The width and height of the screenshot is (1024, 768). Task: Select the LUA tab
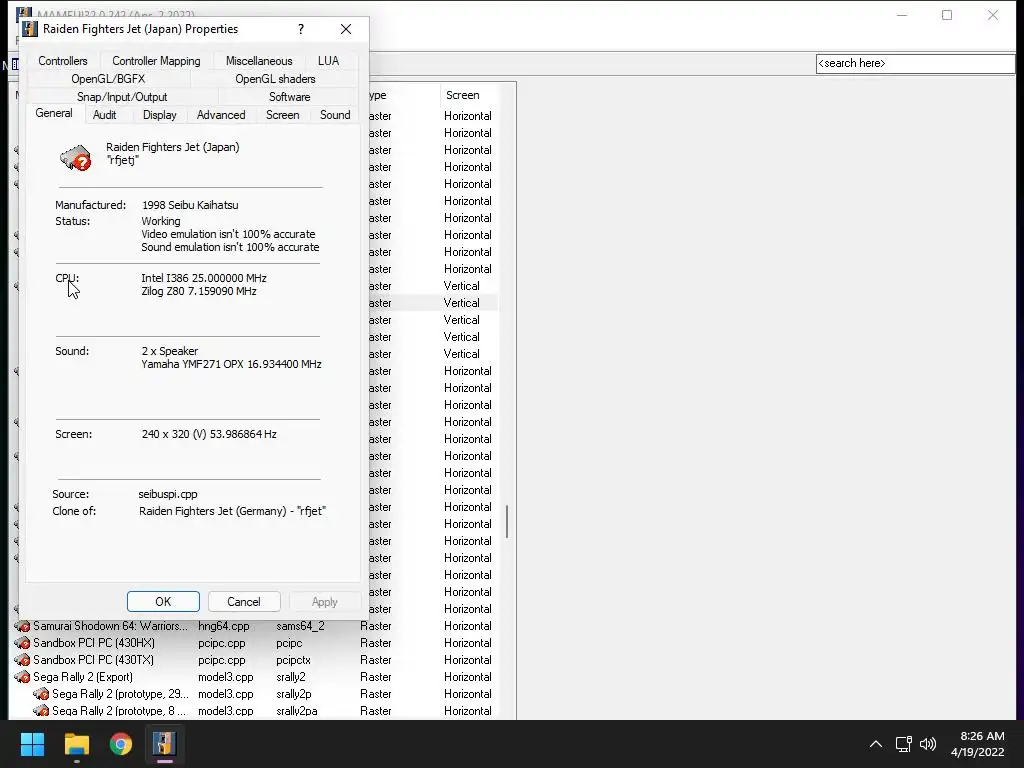click(x=328, y=61)
